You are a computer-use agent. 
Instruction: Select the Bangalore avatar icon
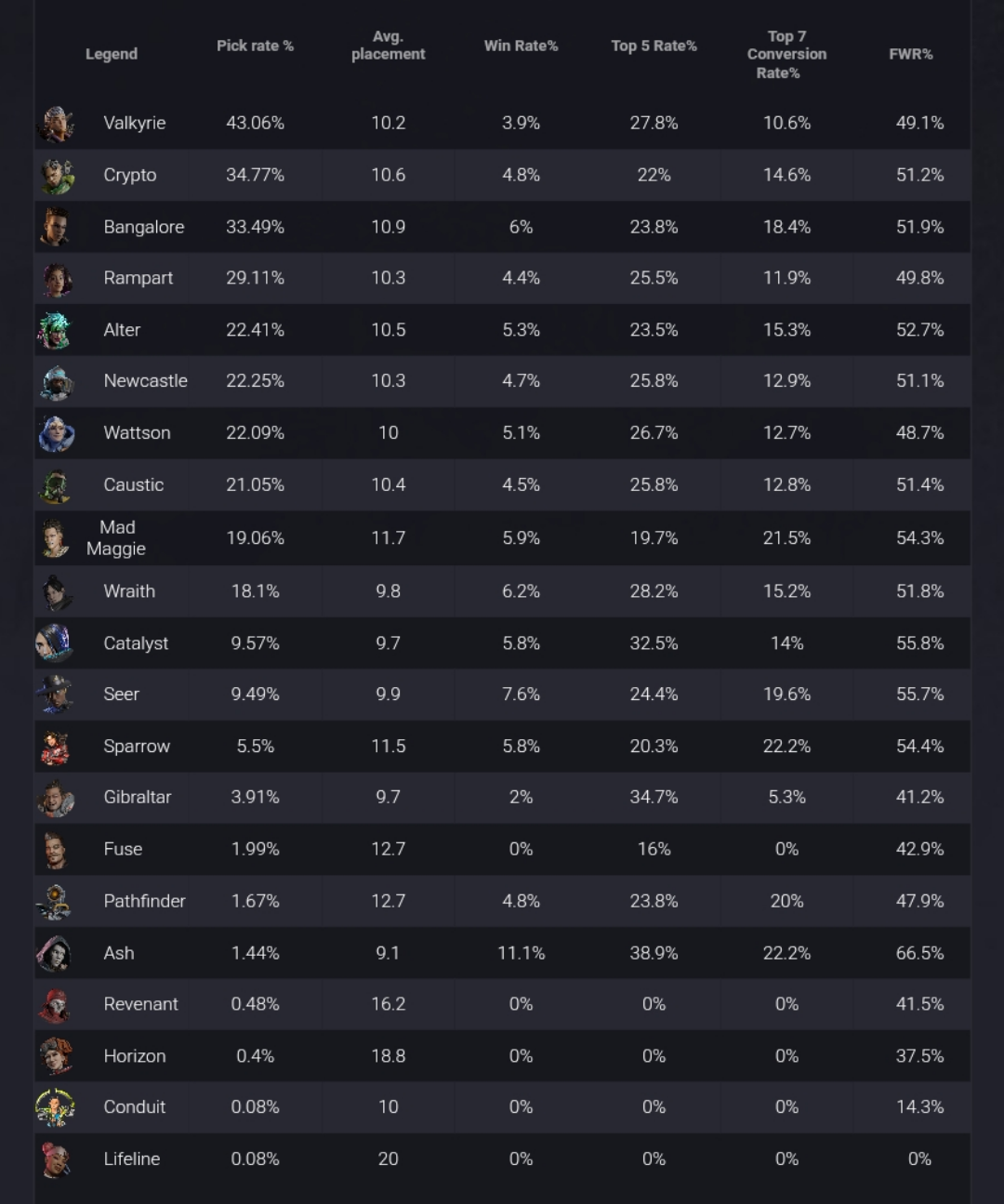point(56,227)
